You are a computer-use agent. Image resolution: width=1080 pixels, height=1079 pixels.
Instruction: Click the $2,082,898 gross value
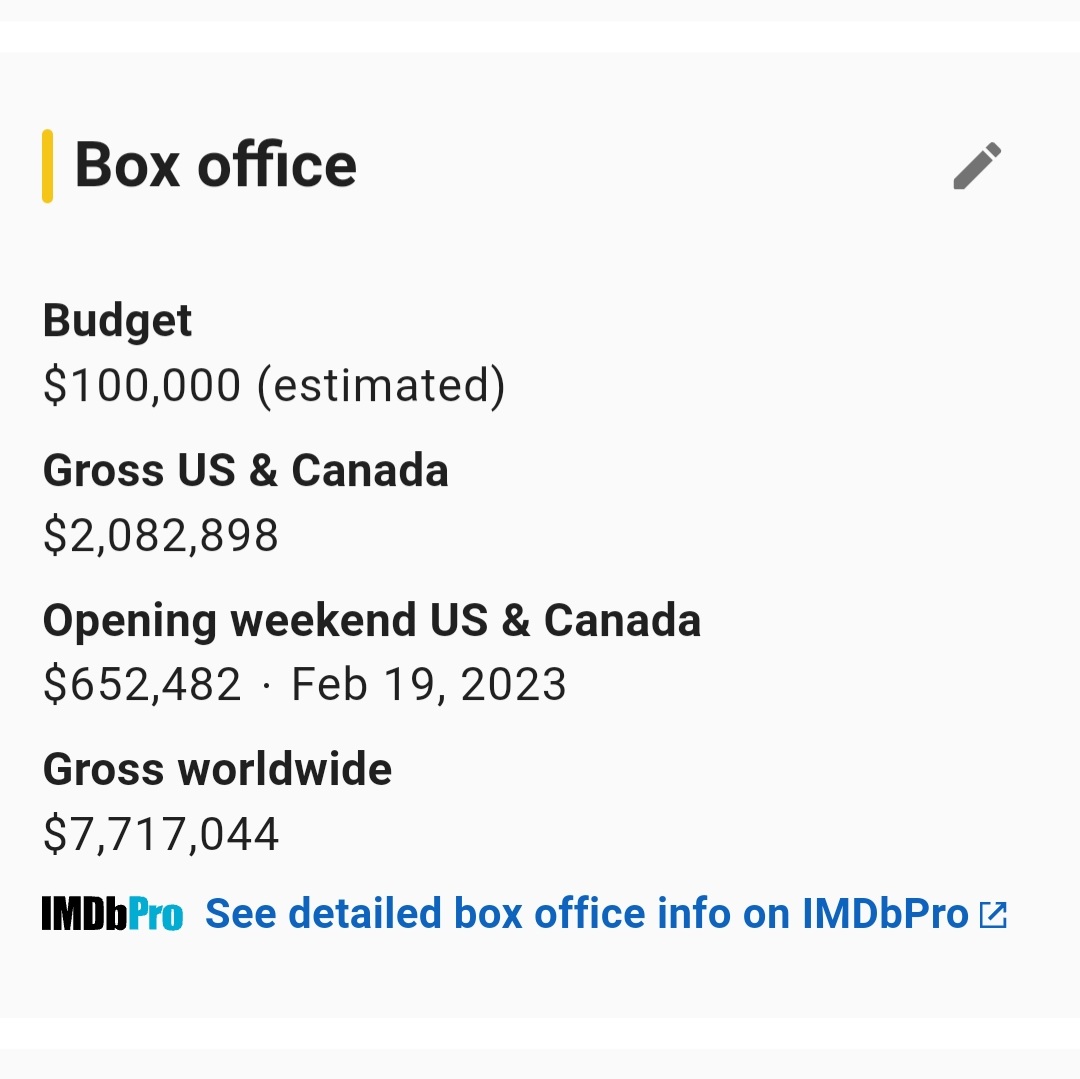coord(160,535)
